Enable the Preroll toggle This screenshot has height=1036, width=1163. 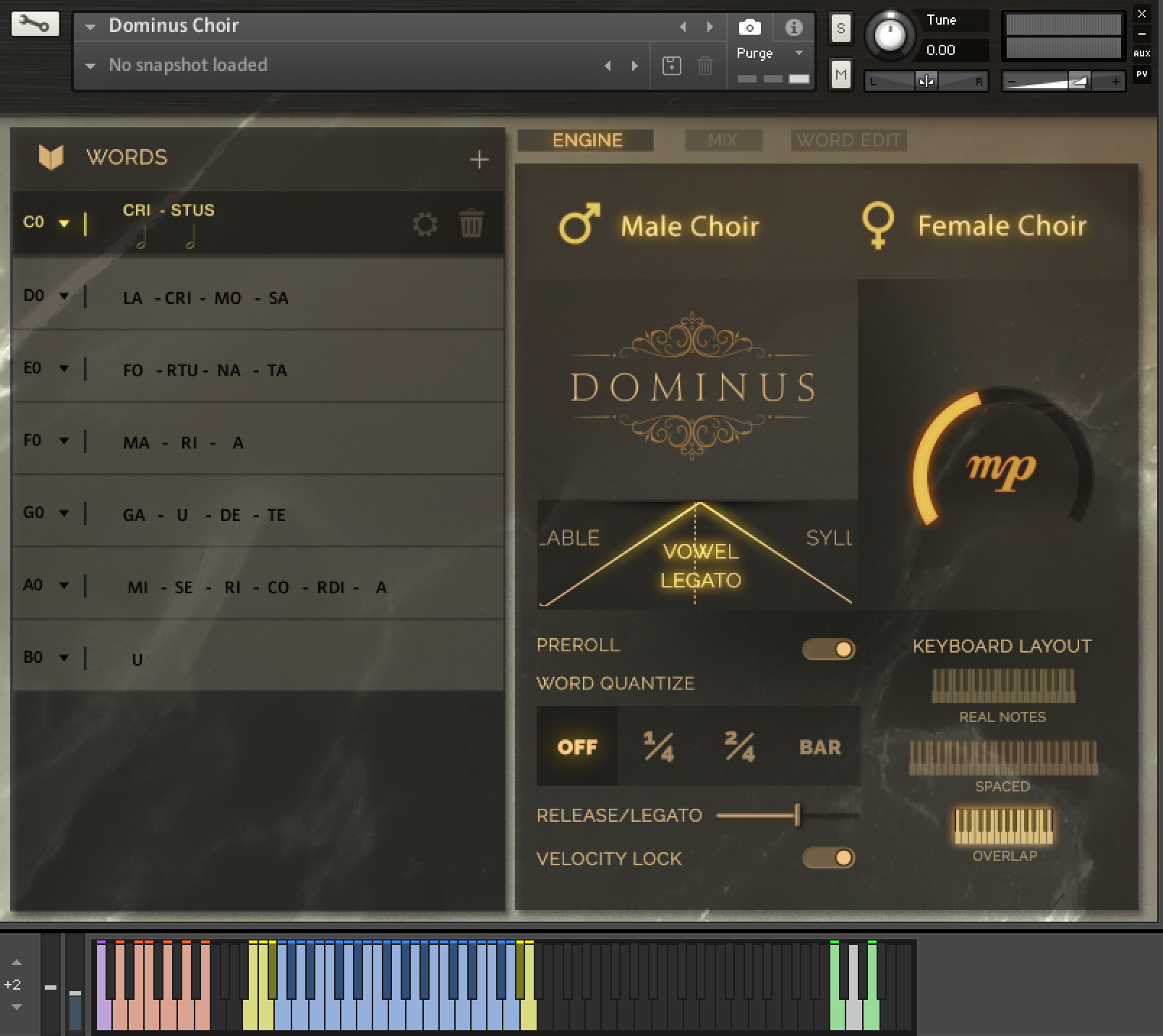pos(830,650)
